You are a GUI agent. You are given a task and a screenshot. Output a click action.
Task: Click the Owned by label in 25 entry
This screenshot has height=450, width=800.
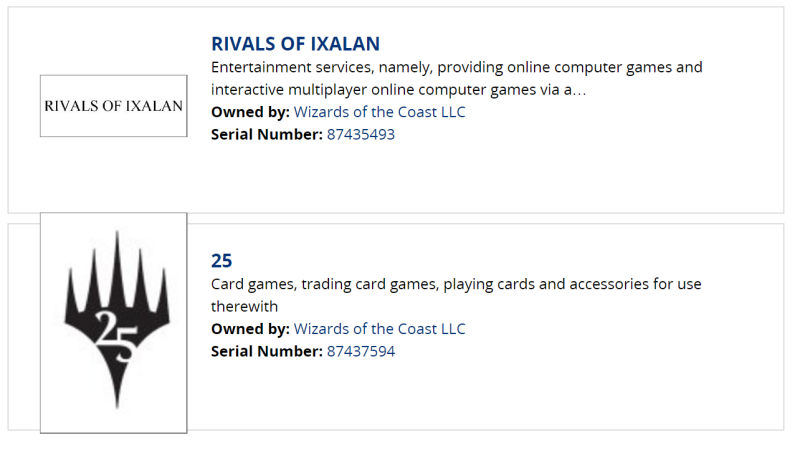250,329
